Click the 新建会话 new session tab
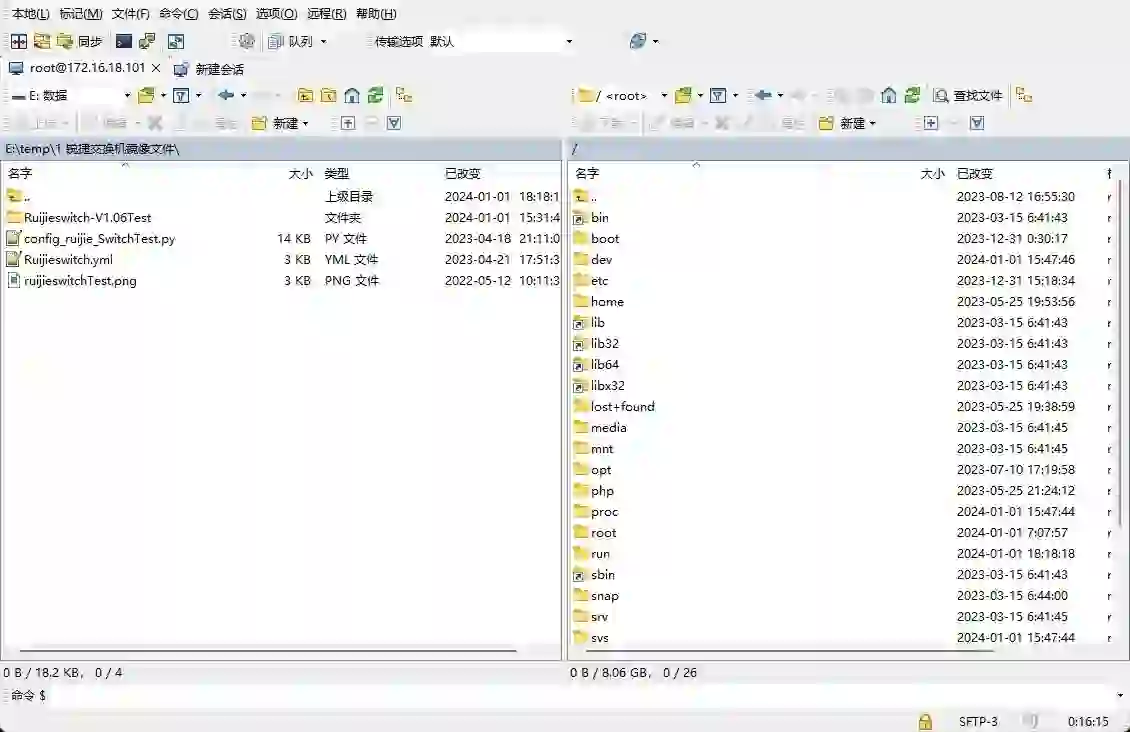 pyautogui.click(x=209, y=69)
